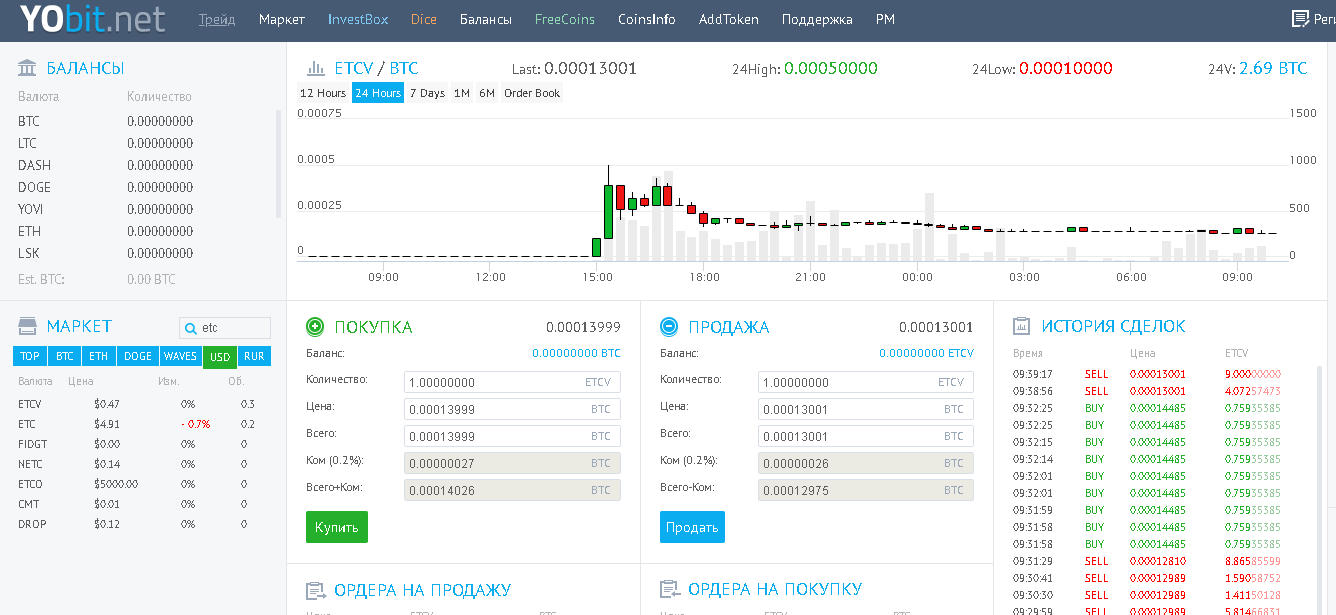1336x615 pixels.
Task: Click the market search field containing etc
Action: click(x=225, y=328)
